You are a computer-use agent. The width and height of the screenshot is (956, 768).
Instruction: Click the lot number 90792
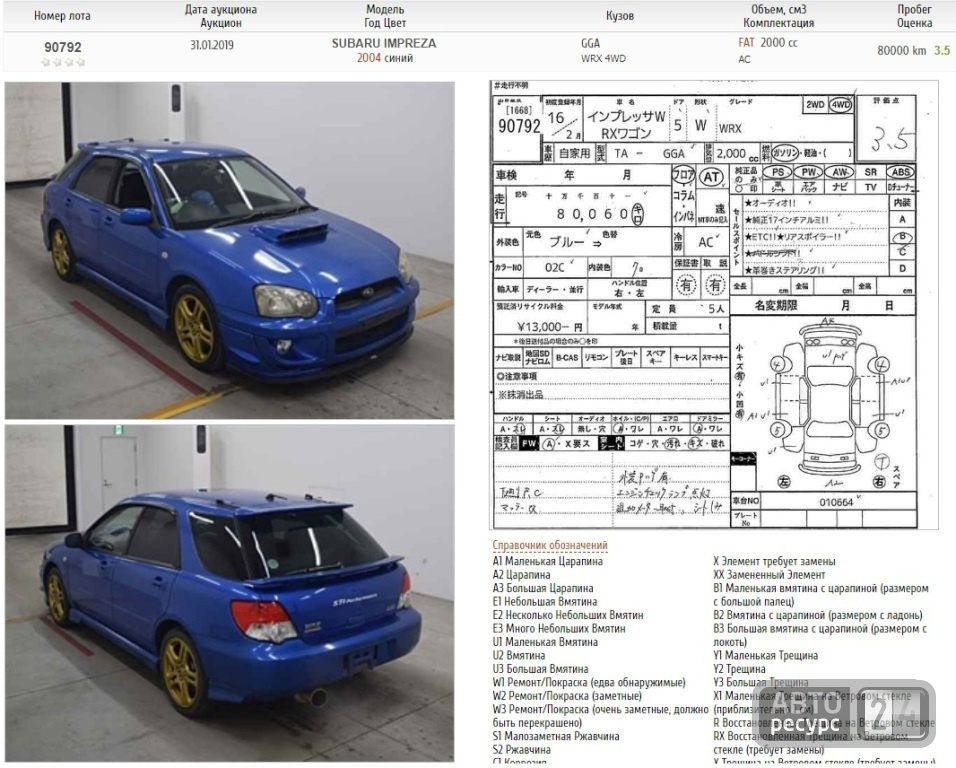63,47
